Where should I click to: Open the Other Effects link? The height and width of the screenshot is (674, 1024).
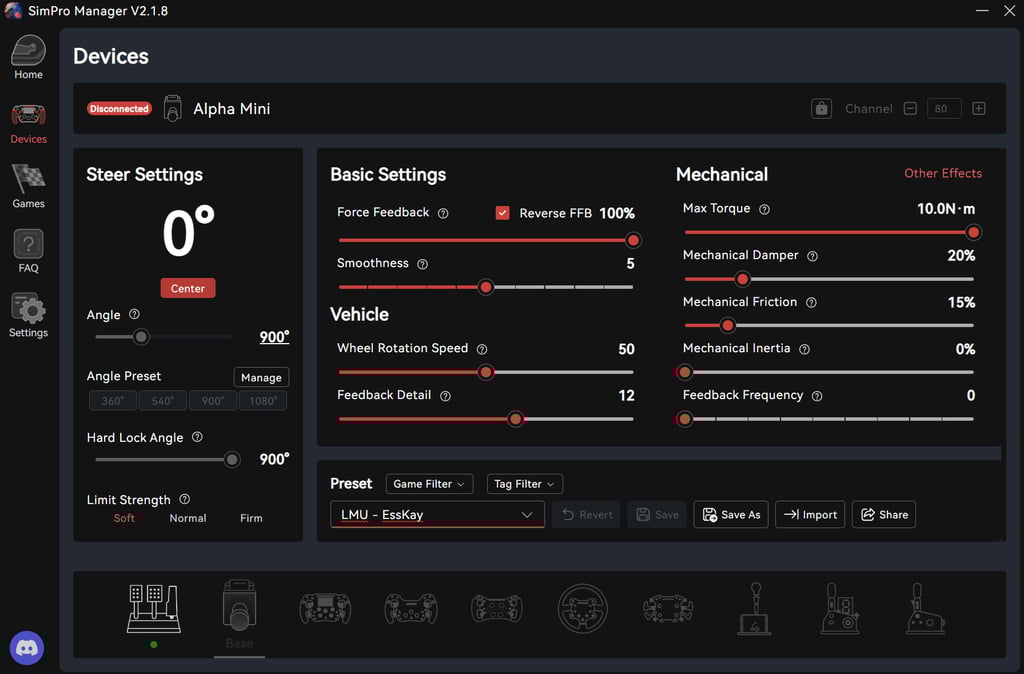pos(943,173)
